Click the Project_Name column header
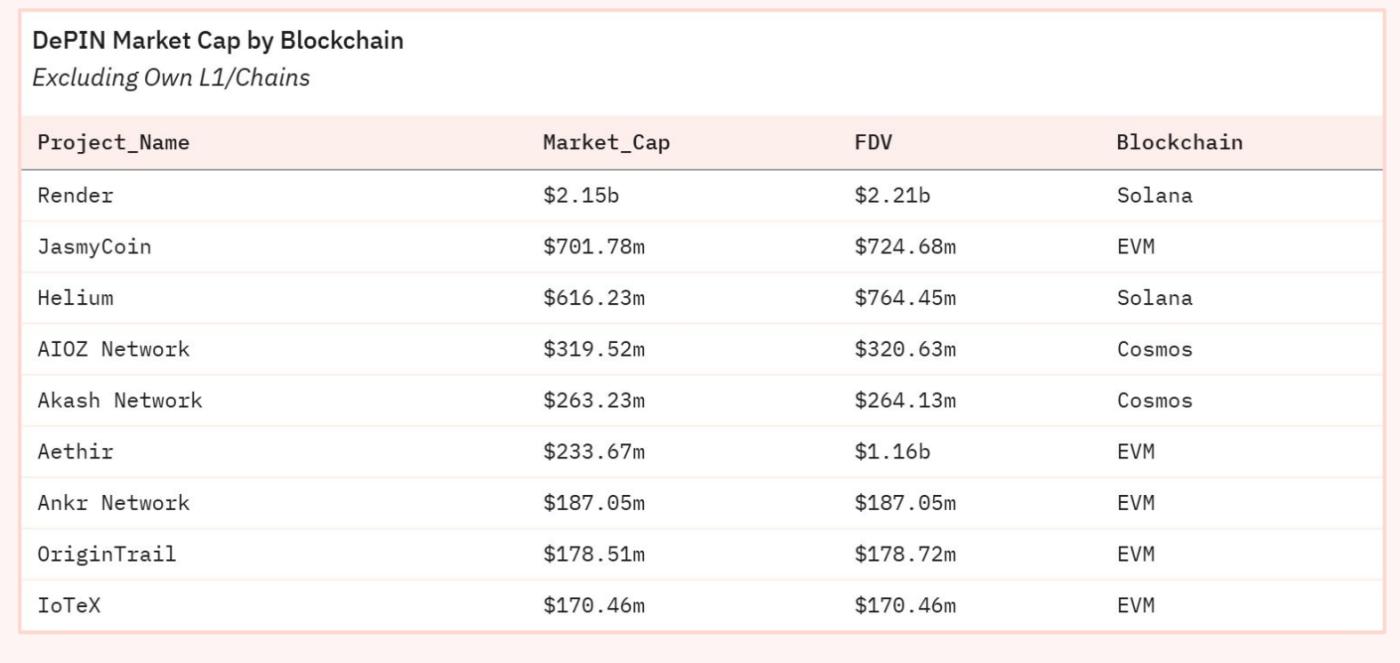Image resolution: width=1400 pixels, height=663 pixels. point(113,143)
